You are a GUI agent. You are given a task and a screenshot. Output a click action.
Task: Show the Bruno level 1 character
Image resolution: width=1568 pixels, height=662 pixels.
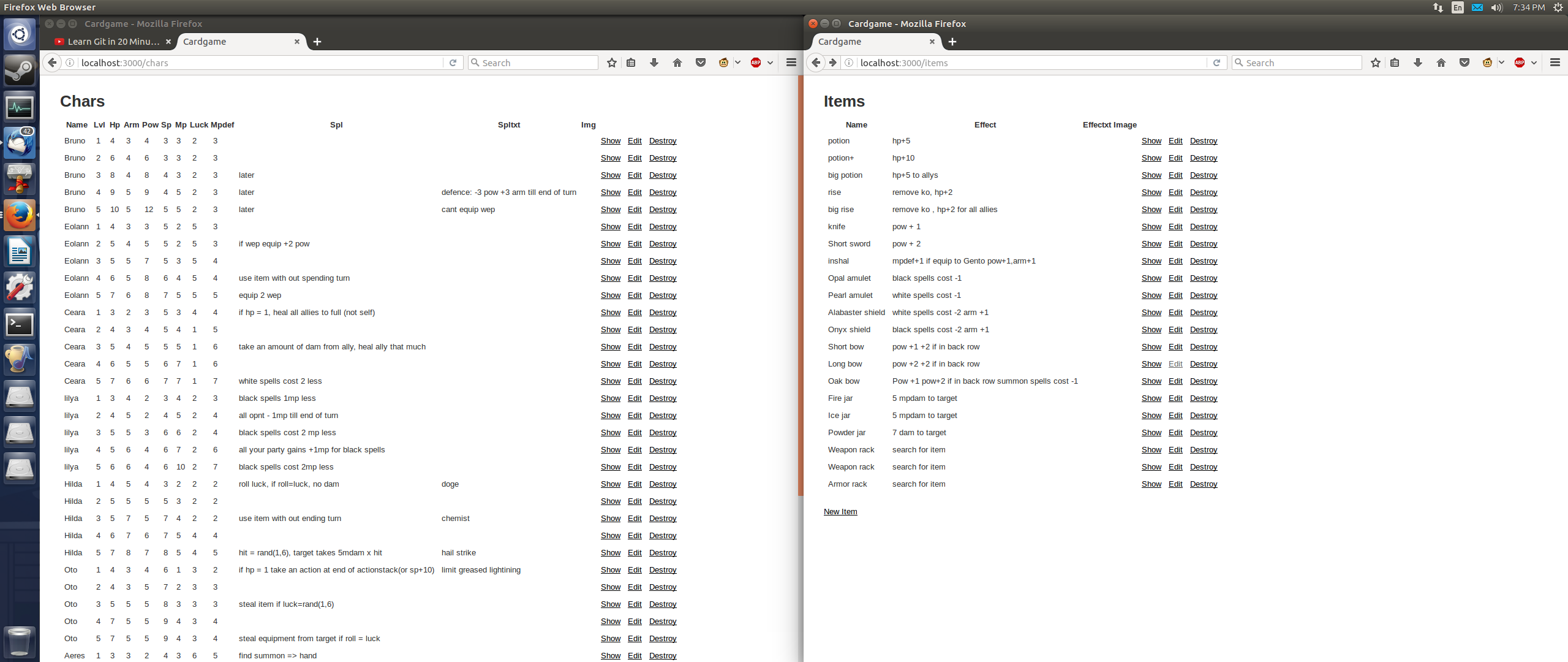(x=610, y=141)
